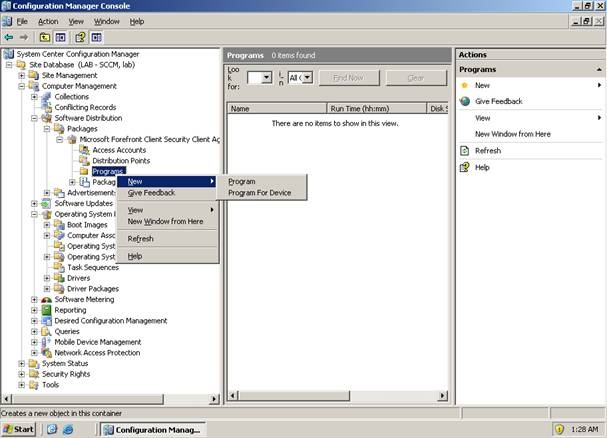This screenshot has width=607, height=438.
Task: Click the Back arrow toolbar icon
Action: (9, 37)
